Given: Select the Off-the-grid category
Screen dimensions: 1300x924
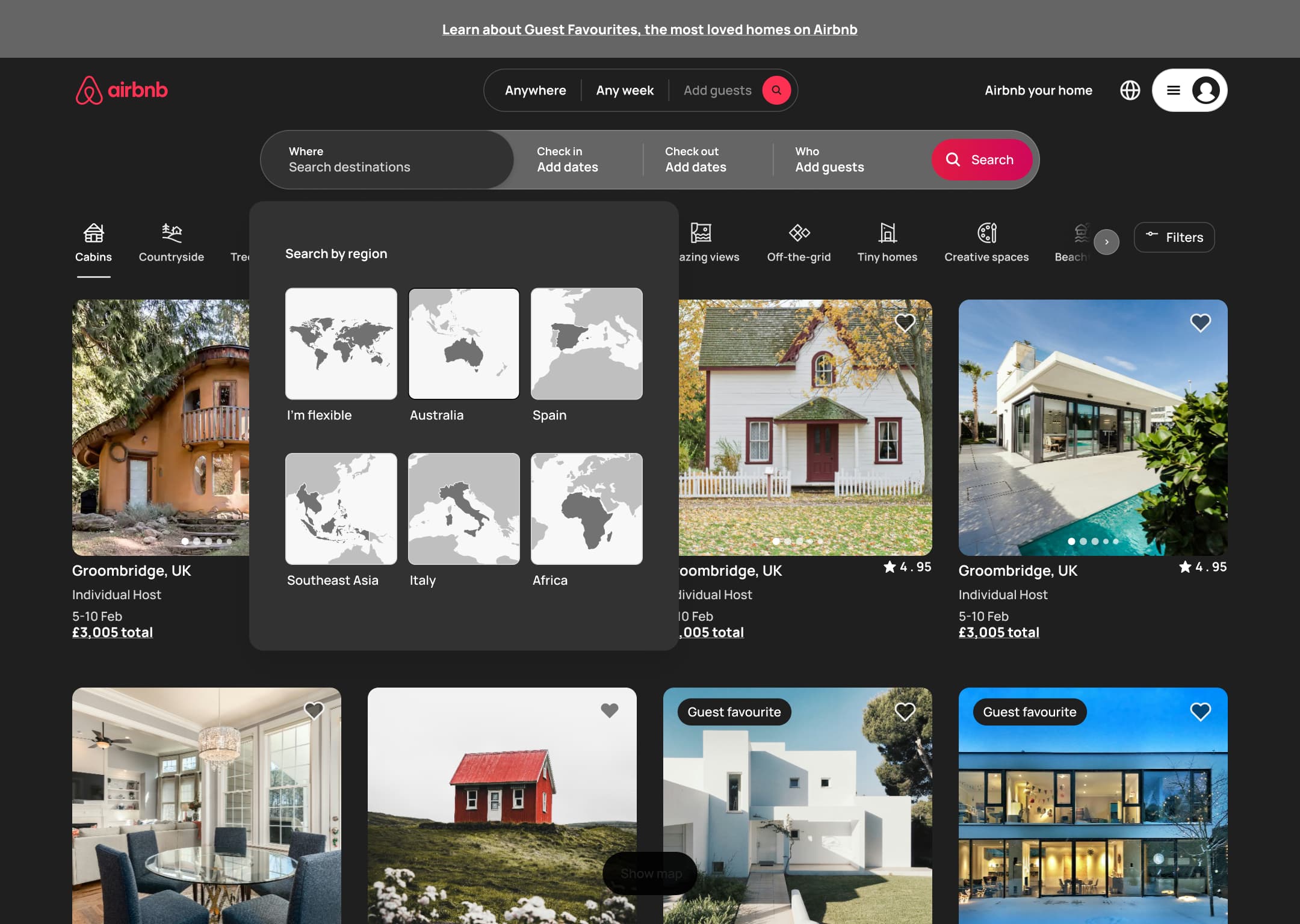Looking at the screenshot, I should click(x=799, y=243).
